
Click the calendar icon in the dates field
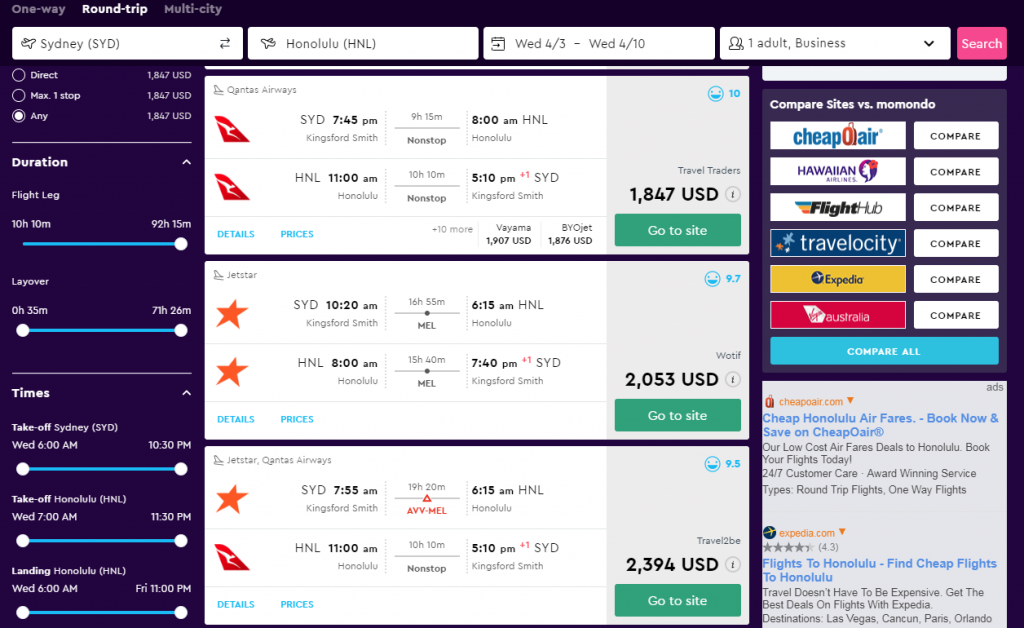(498, 43)
